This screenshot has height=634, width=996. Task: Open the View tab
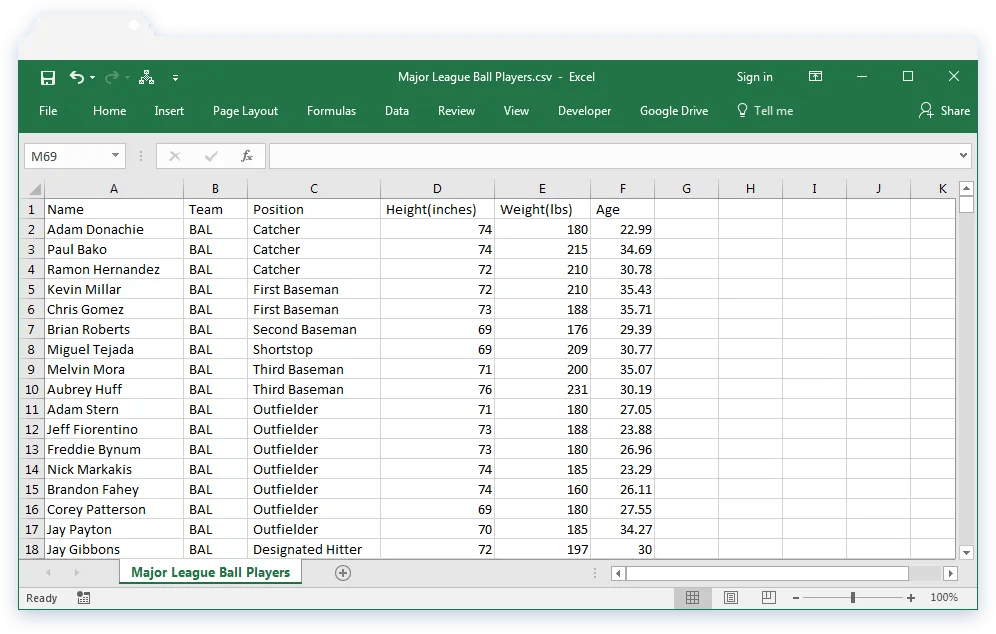click(x=516, y=111)
